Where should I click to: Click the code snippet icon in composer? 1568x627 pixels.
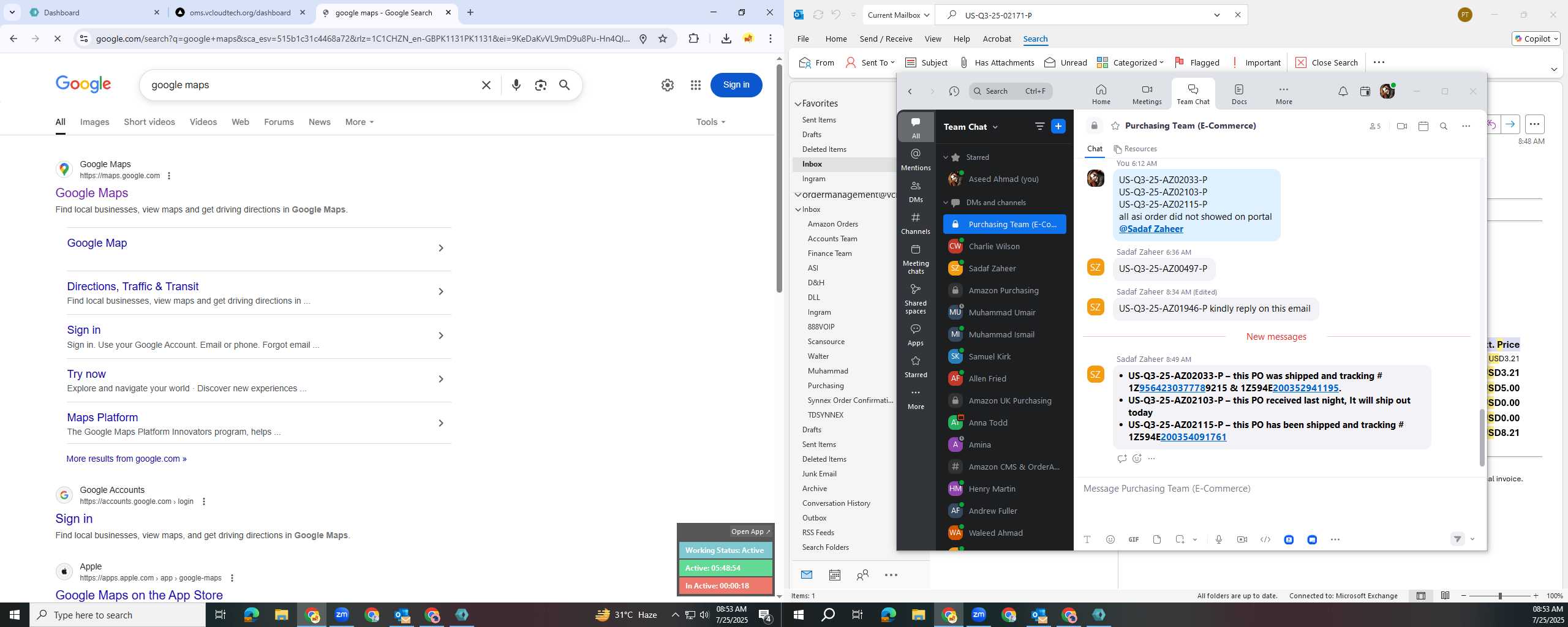1265,539
